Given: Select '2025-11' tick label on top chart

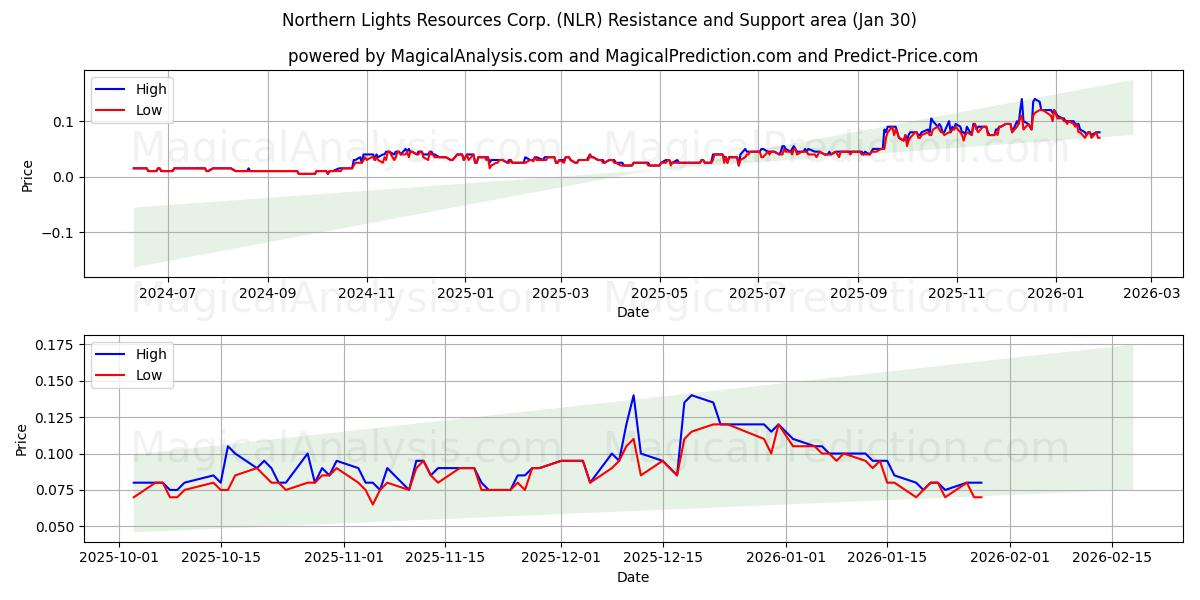Looking at the screenshot, I should coord(957,293).
